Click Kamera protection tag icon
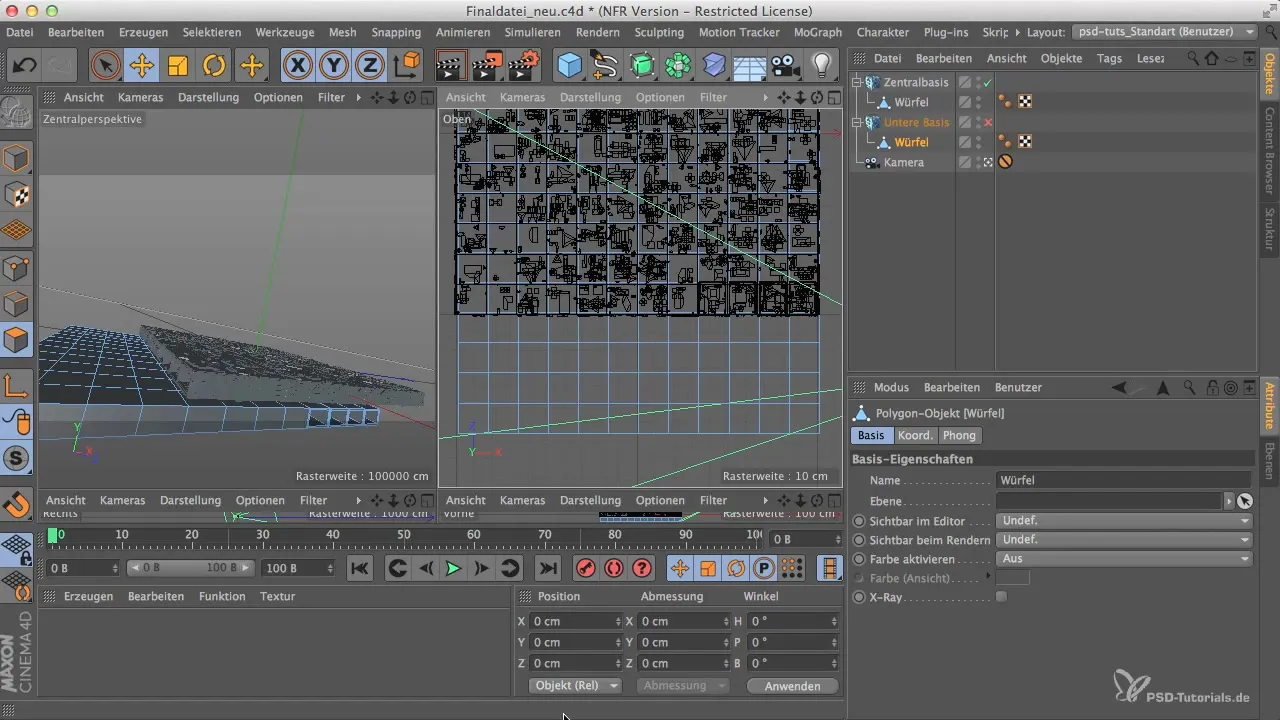 [x=1005, y=162]
